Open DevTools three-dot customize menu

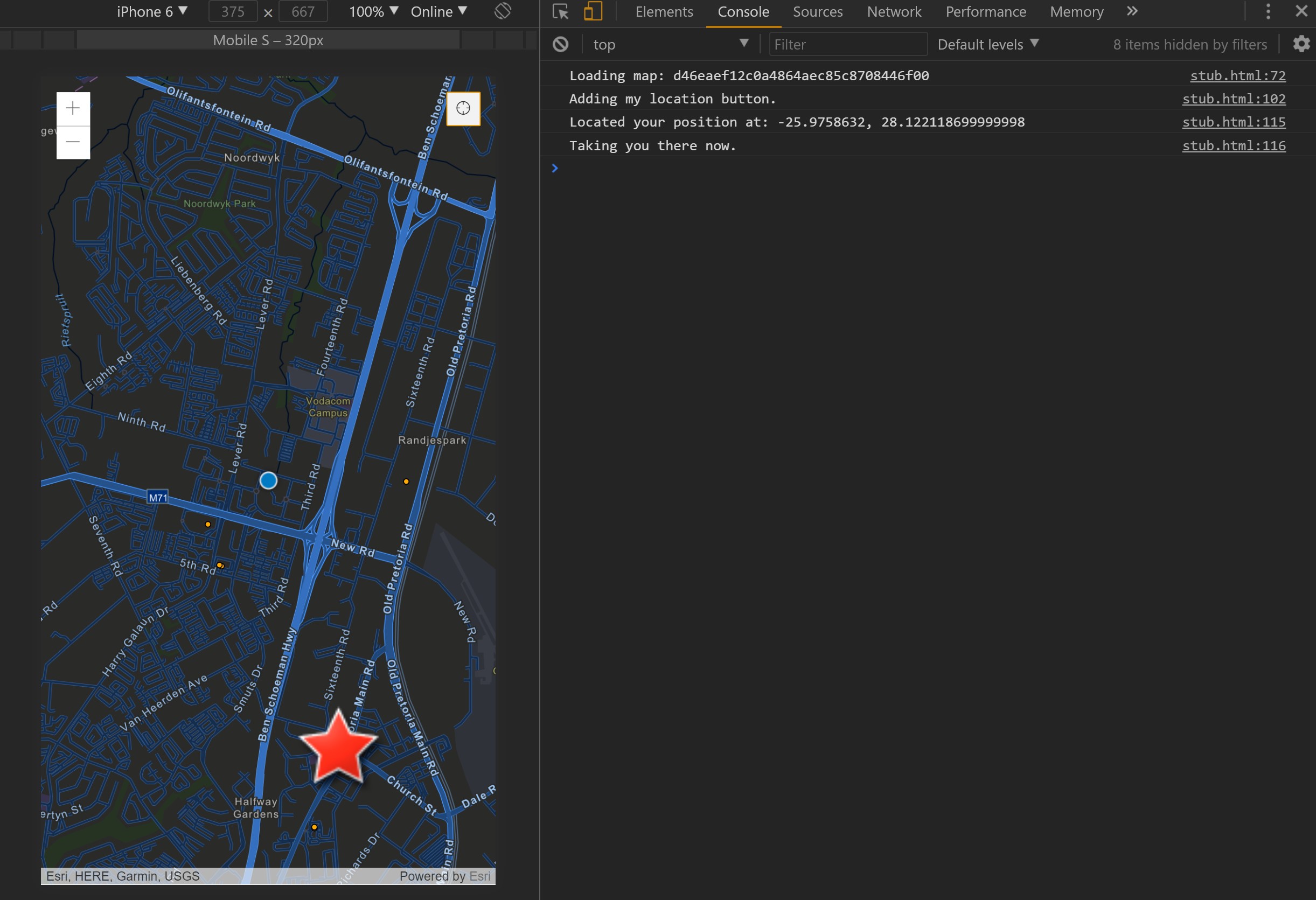(x=1268, y=11)
